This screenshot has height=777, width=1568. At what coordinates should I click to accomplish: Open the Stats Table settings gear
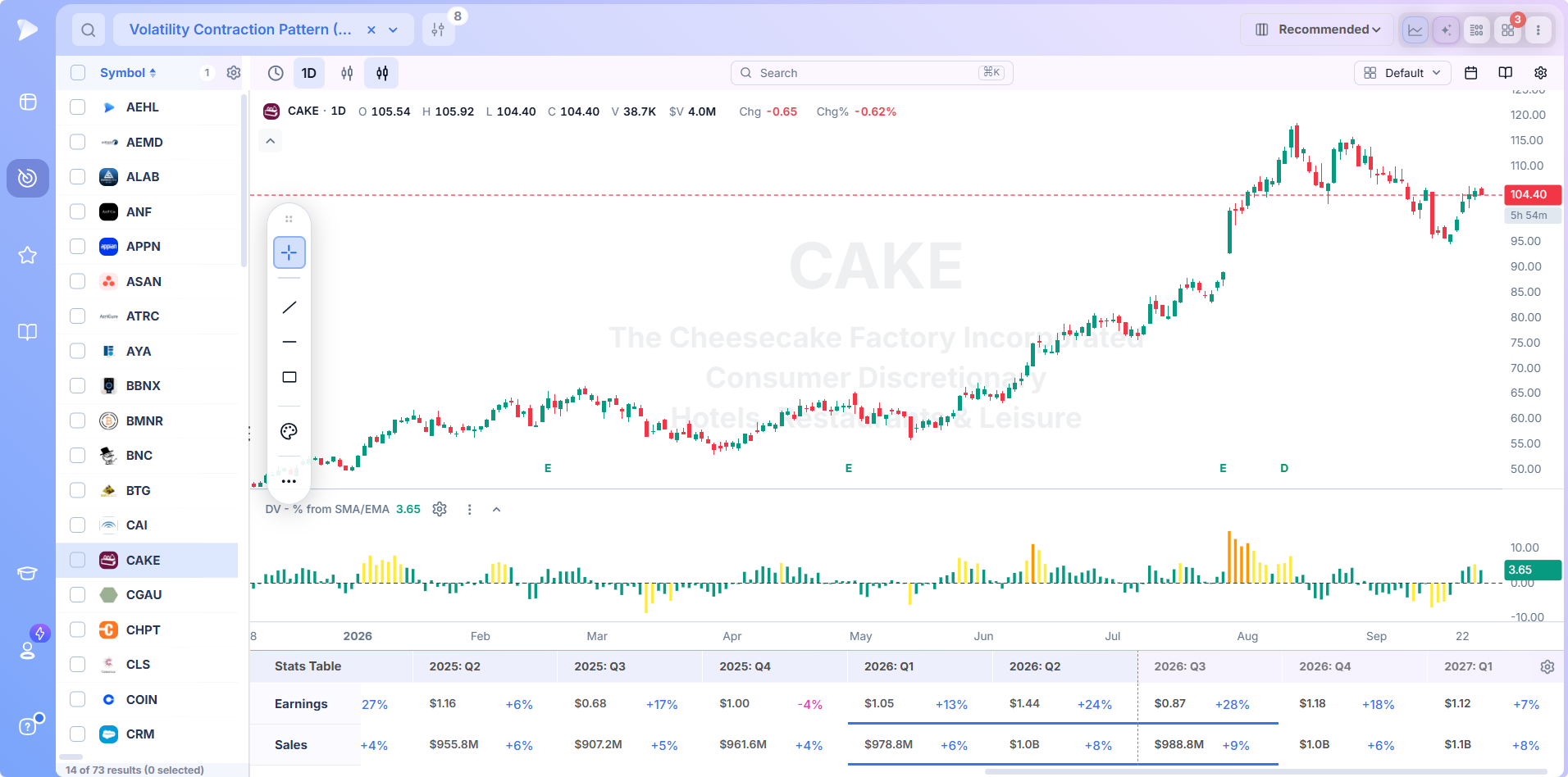point(1547,666)
